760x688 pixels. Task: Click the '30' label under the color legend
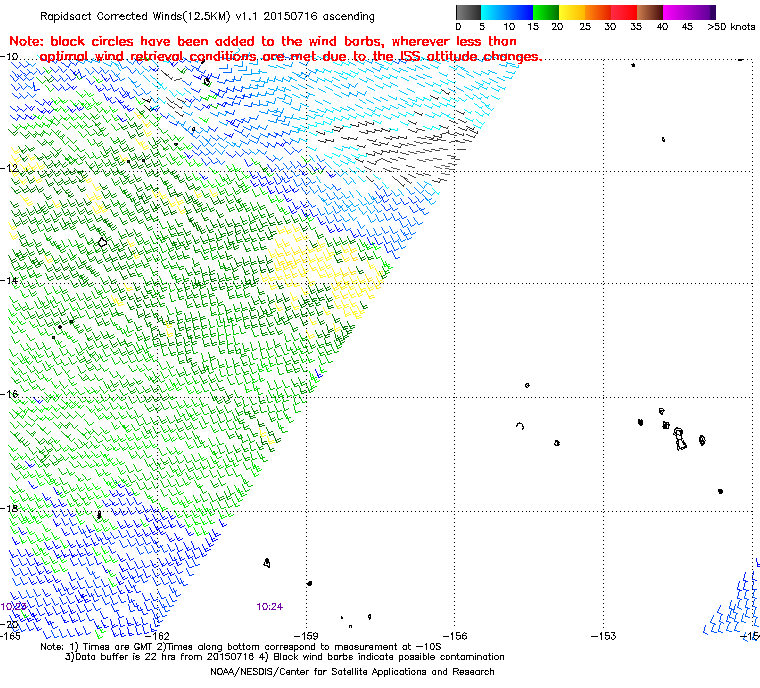pyautogui.click(x=610, y=27)
